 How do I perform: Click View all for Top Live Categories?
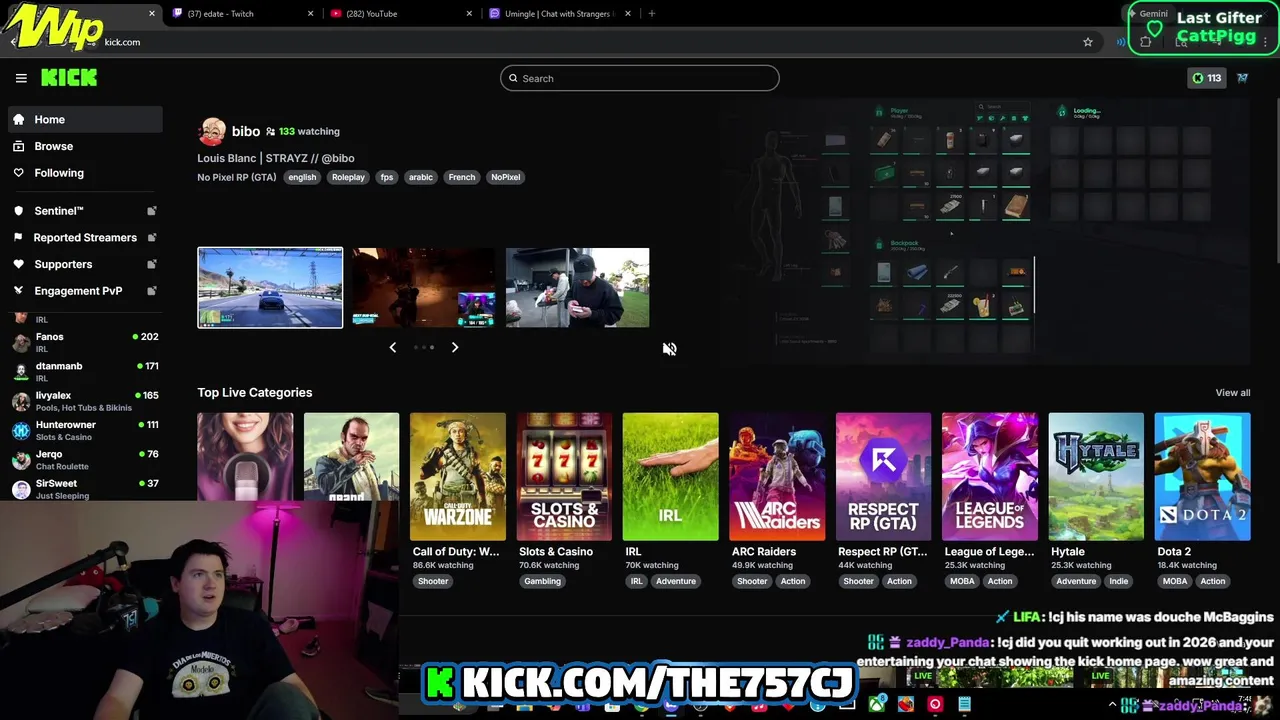pyautogui.click(x=1232, y=393)
